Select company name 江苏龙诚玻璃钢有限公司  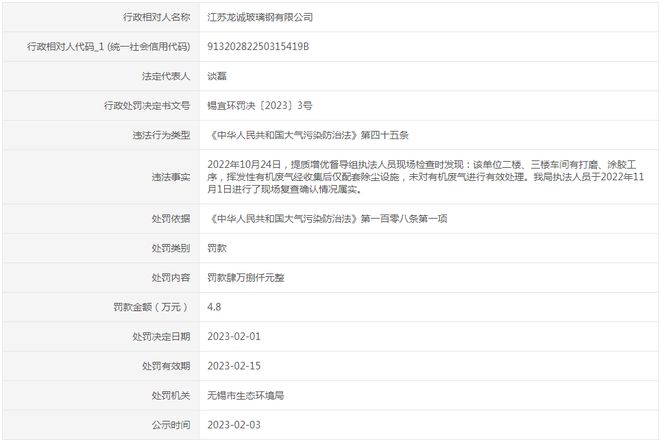coord(260,17)
